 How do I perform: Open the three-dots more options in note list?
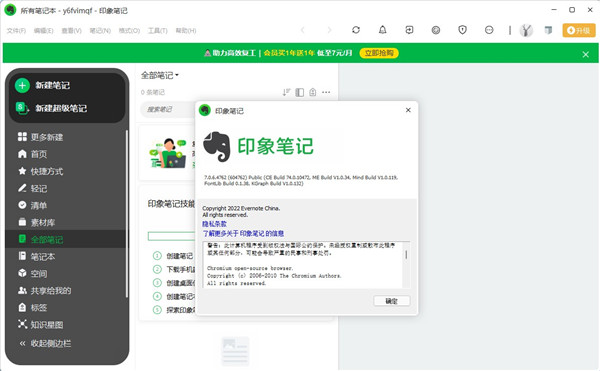[326, 92]
